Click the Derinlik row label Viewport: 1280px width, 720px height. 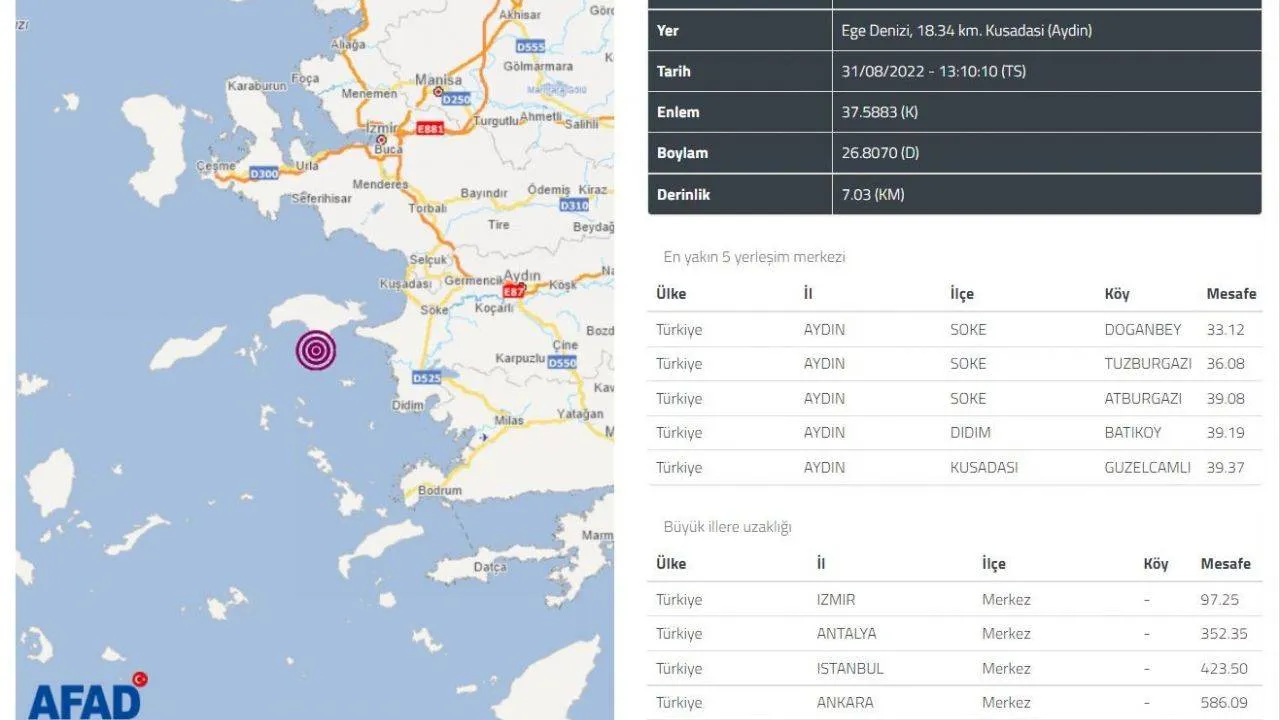pyautogui.click(x=683, y=195)
